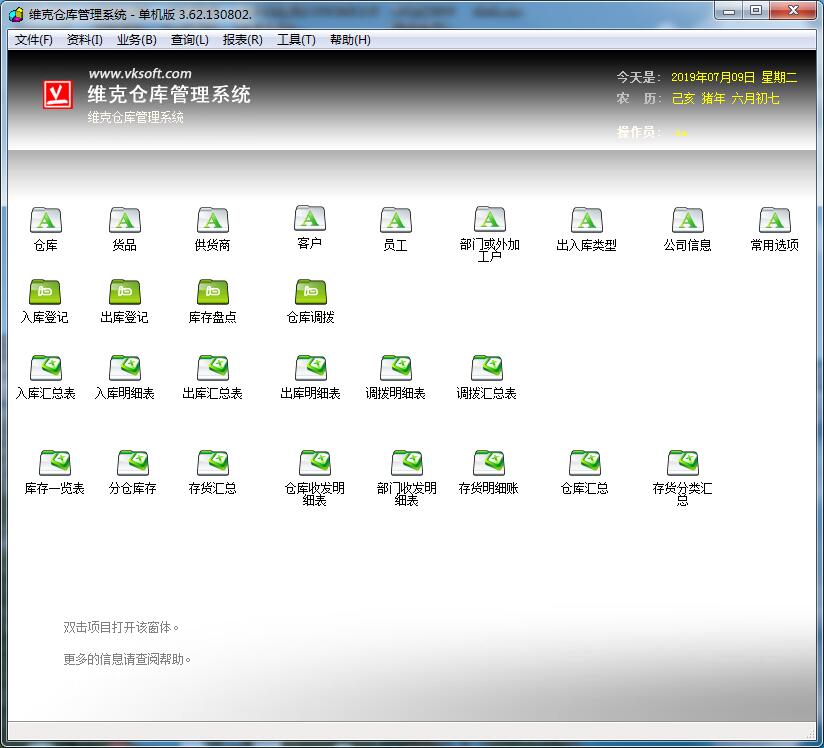824x748 pixels.
Task: Click the www.vksoft.com website link
Action: tap(140, 74)
